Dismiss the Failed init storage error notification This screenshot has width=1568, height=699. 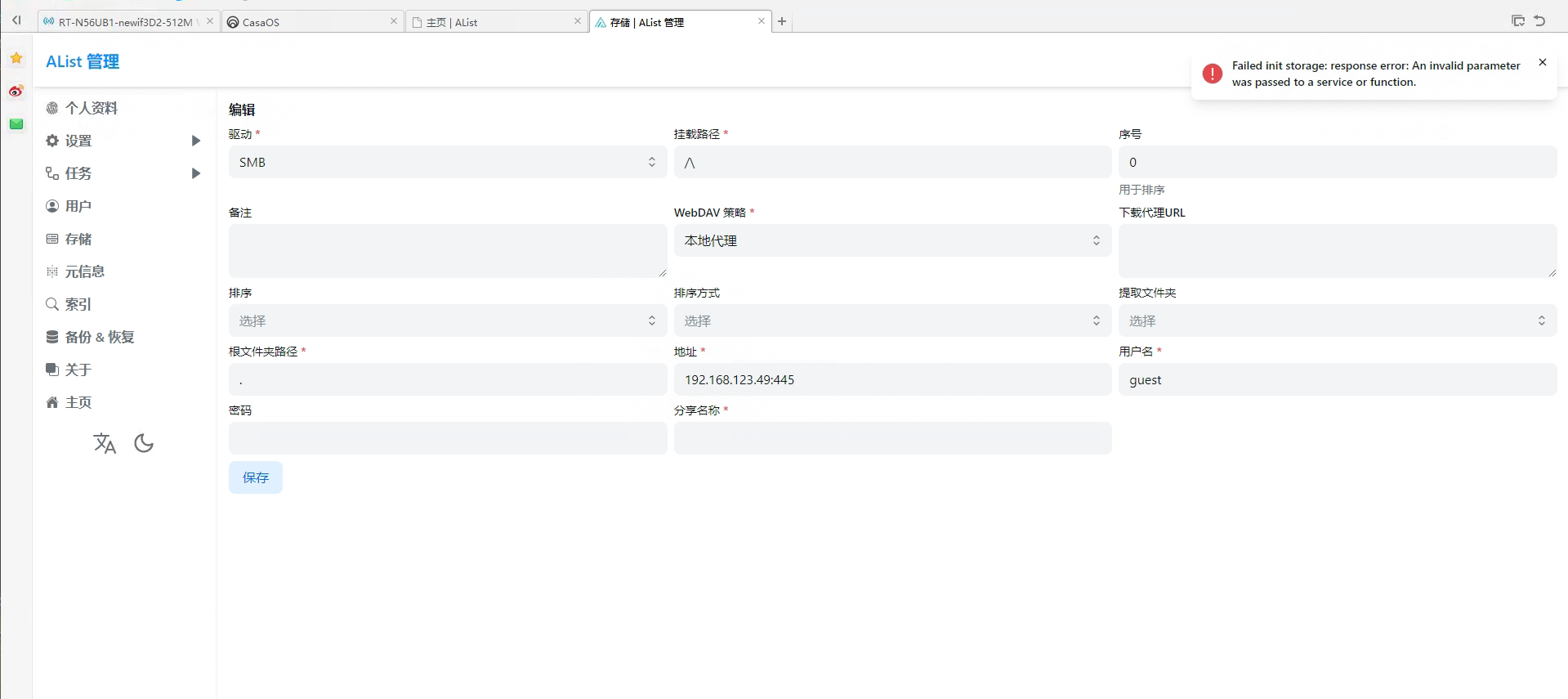coord(1543,62)
